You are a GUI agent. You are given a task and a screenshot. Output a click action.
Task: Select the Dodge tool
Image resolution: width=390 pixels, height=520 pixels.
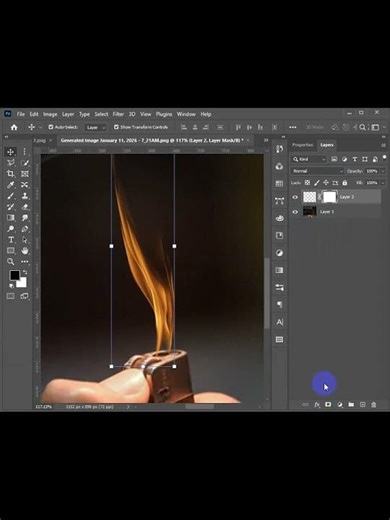click(x=11, y=229)
